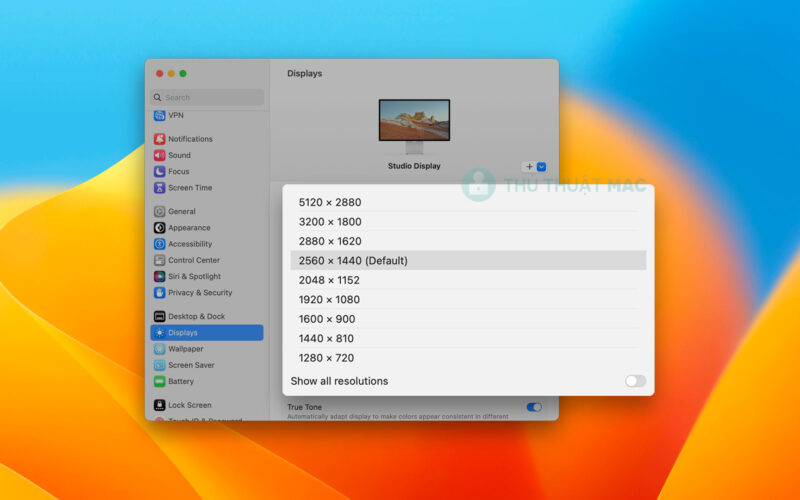Open the Battery icon in sidebar
800x500 pixels.
point(160,381)
